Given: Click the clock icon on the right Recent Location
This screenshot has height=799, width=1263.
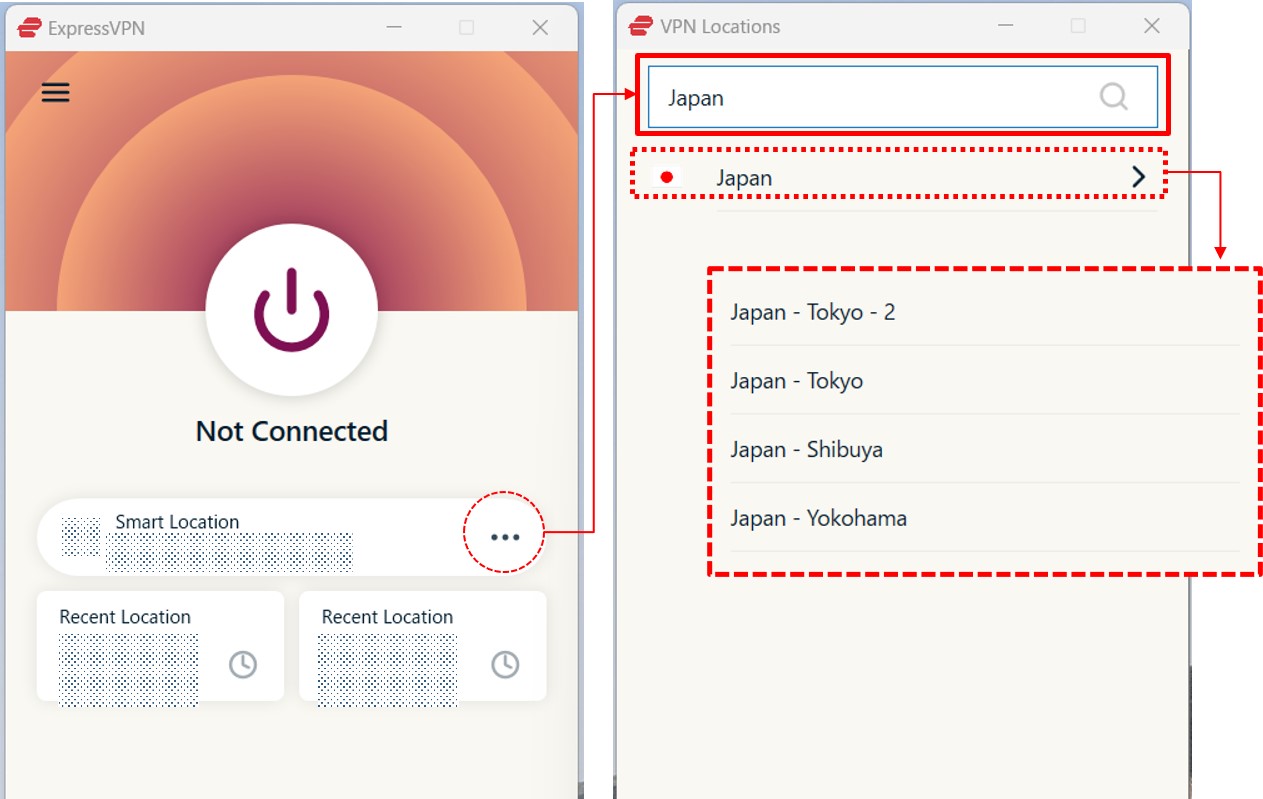Looking at the screenshot, I should [504, 664].
